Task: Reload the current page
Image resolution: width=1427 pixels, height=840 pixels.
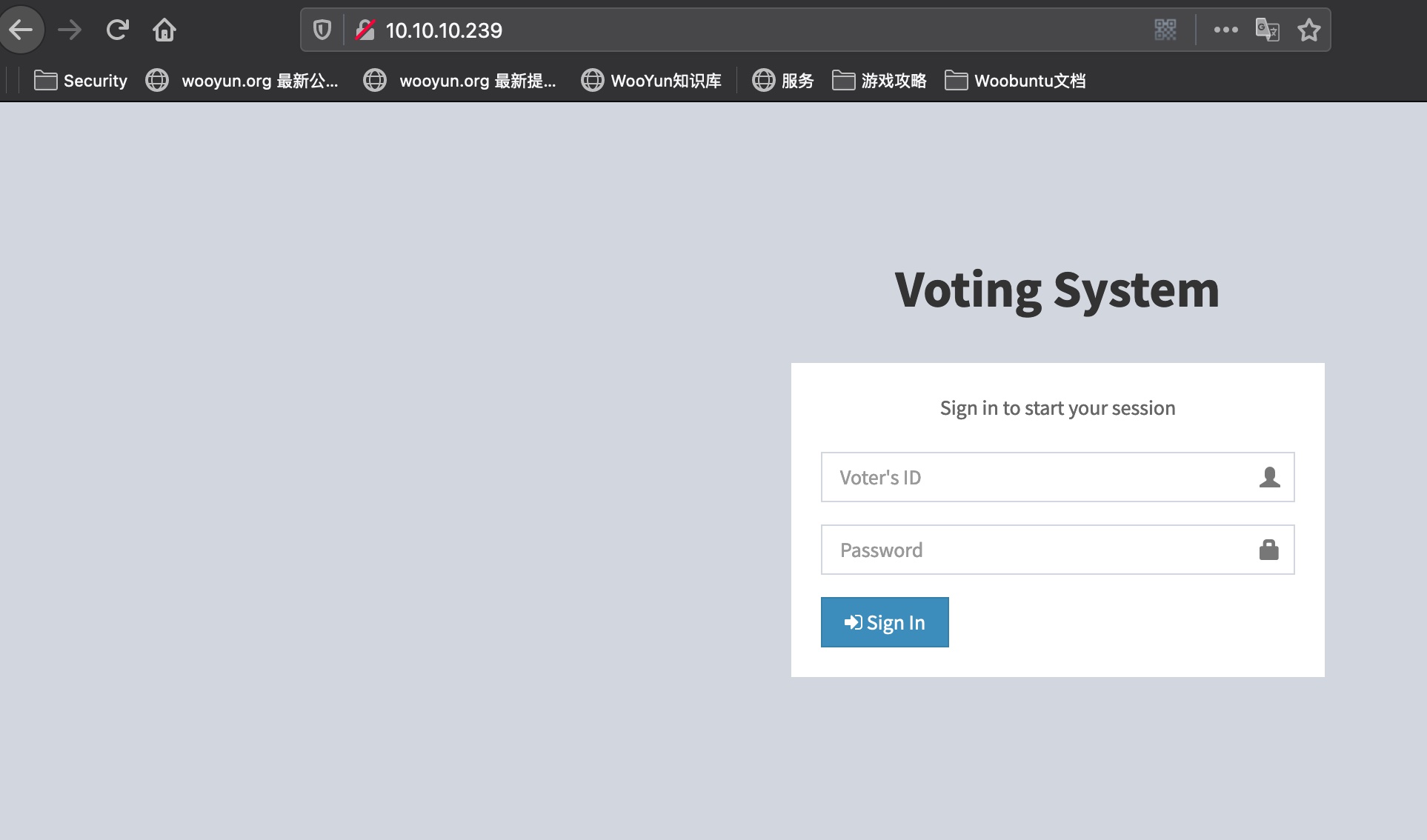Action: 117,30
